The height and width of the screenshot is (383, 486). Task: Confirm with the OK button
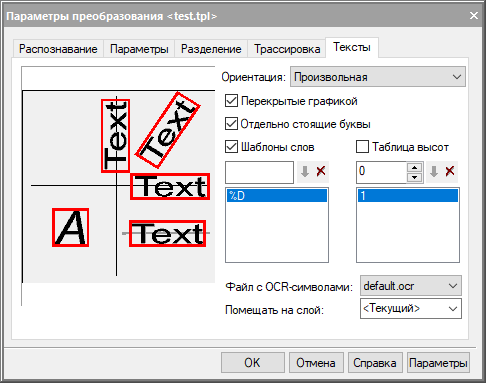(253, 363)
